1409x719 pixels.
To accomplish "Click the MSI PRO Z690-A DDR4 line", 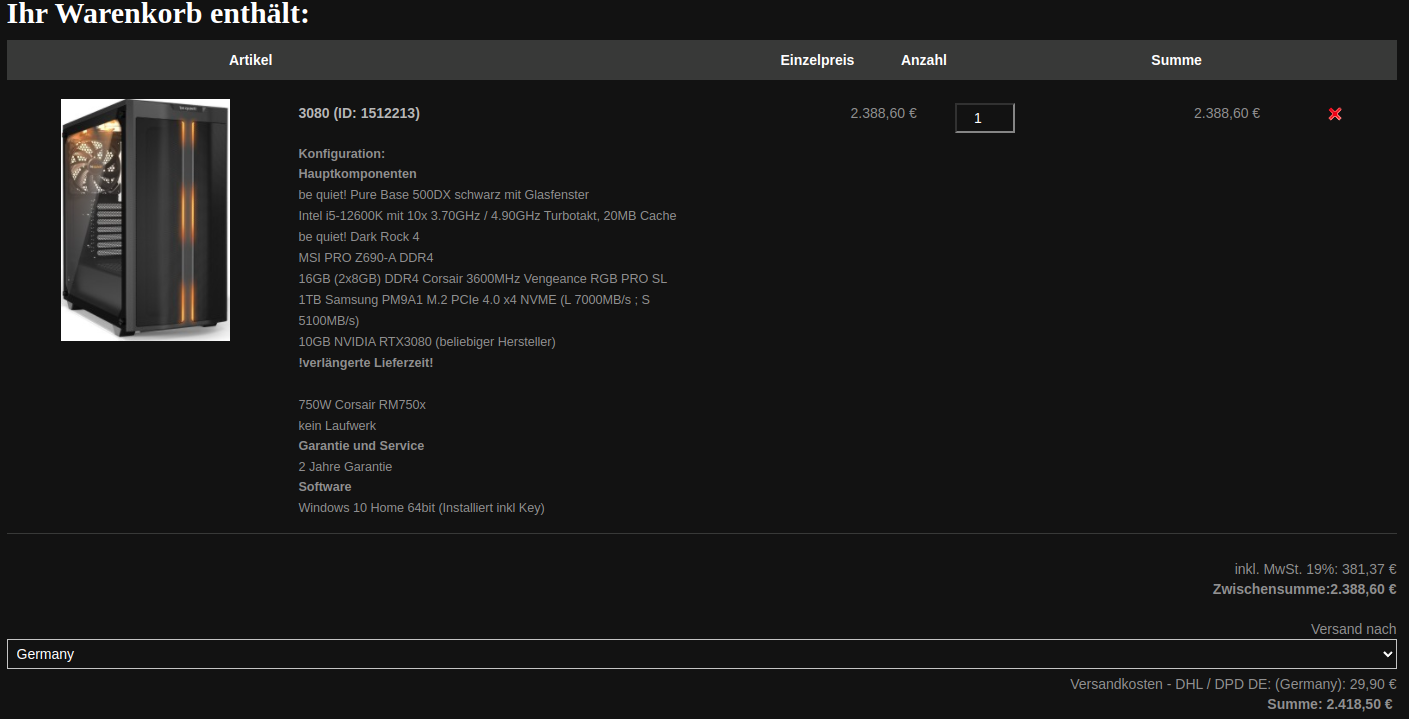I will tap(366, 258).
